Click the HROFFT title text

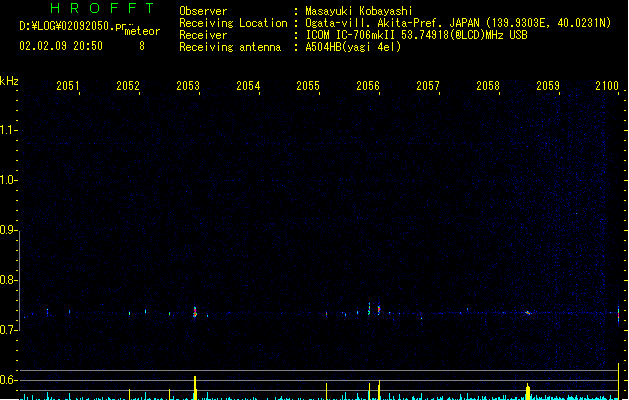click(x=102, y=8)
